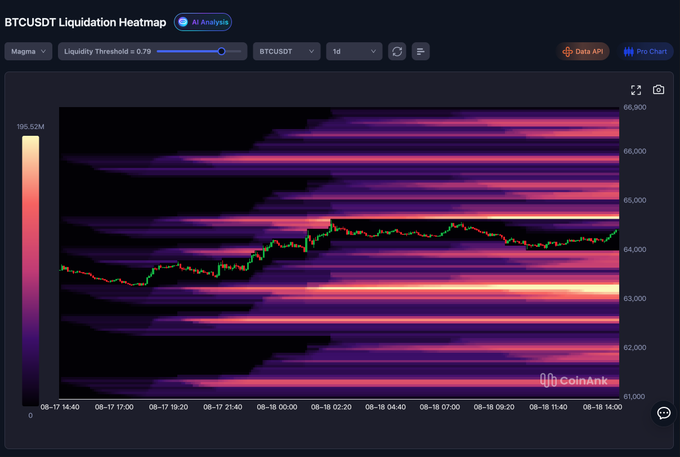This screenshot has height=457, width=680.
Task: Expand the chart to fullscreen
Action: [636, 90]
